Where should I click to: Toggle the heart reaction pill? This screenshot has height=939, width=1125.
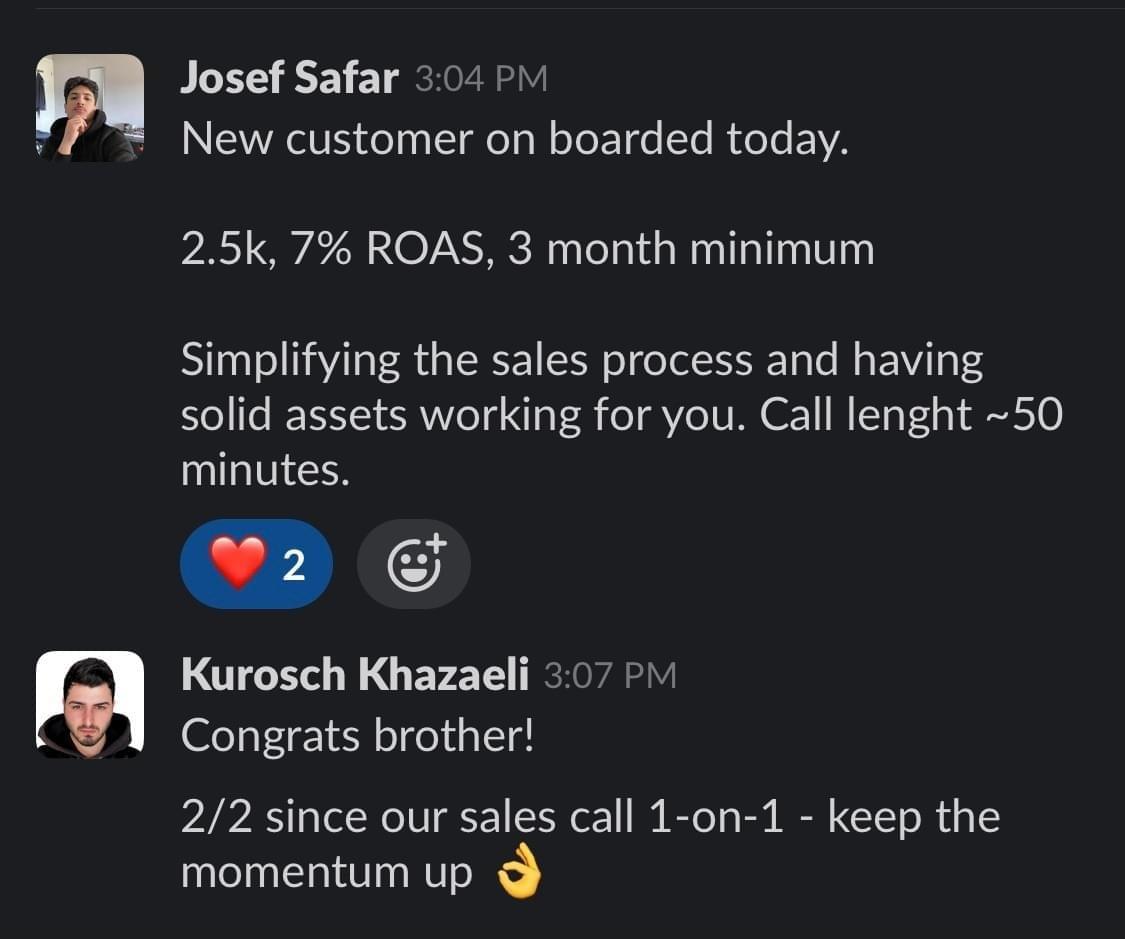pyautogui.click(x=255, y=565)
